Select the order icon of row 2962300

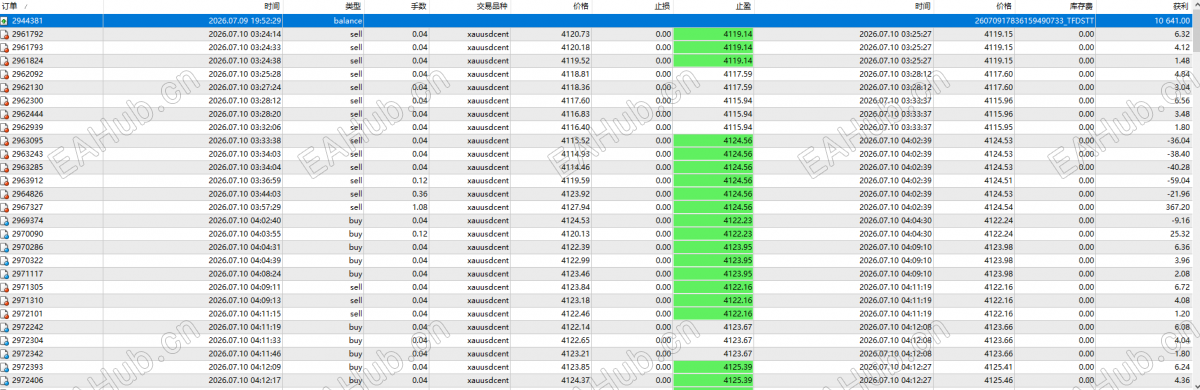pos(5,100)
